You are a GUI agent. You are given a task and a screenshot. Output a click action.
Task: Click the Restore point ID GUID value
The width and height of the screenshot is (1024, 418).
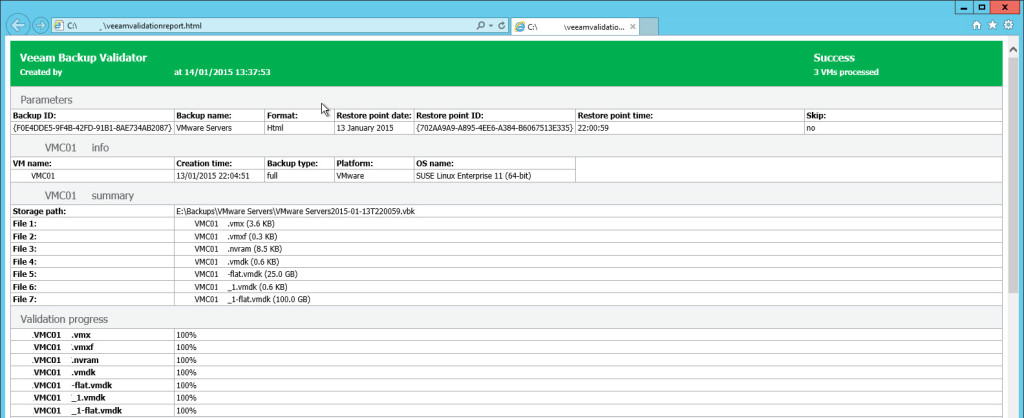click(x=494, y=128)
